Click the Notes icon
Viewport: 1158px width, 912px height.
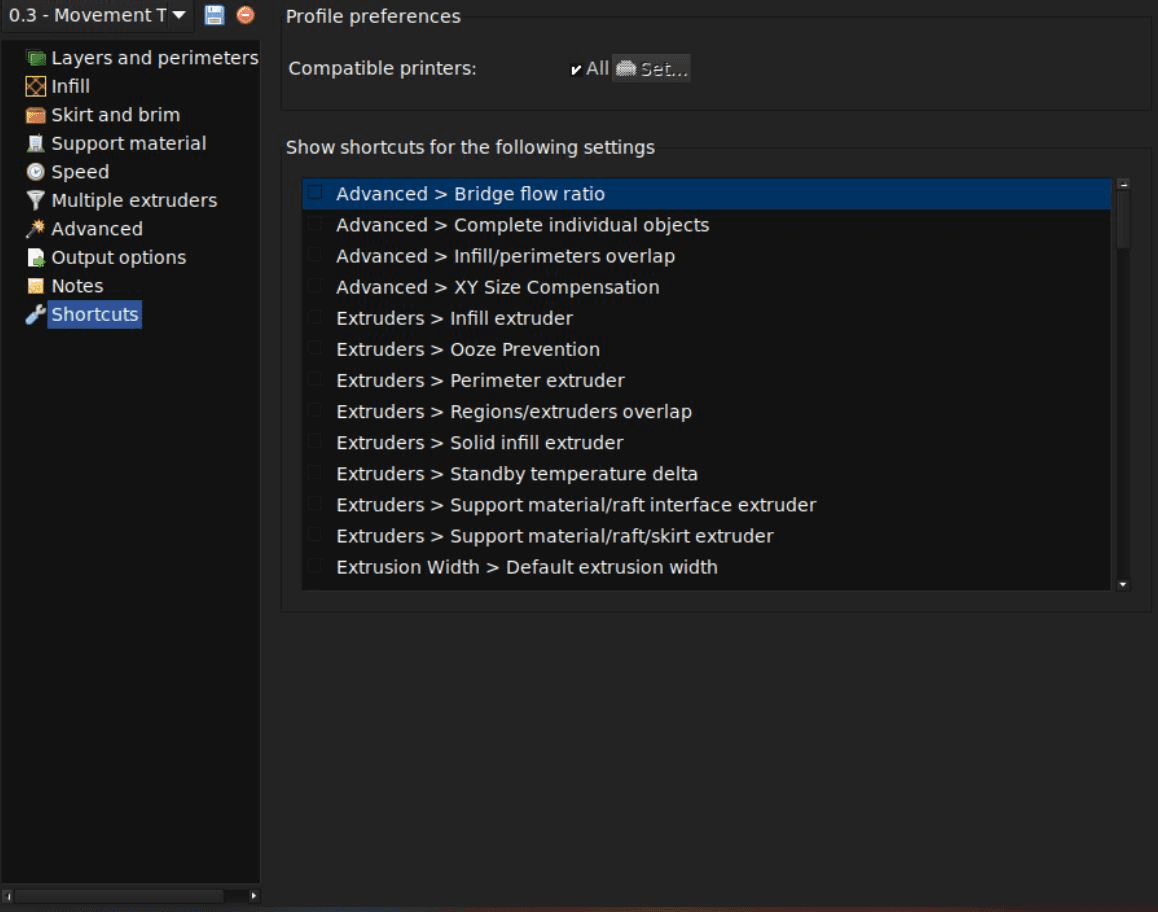[35, 286]
